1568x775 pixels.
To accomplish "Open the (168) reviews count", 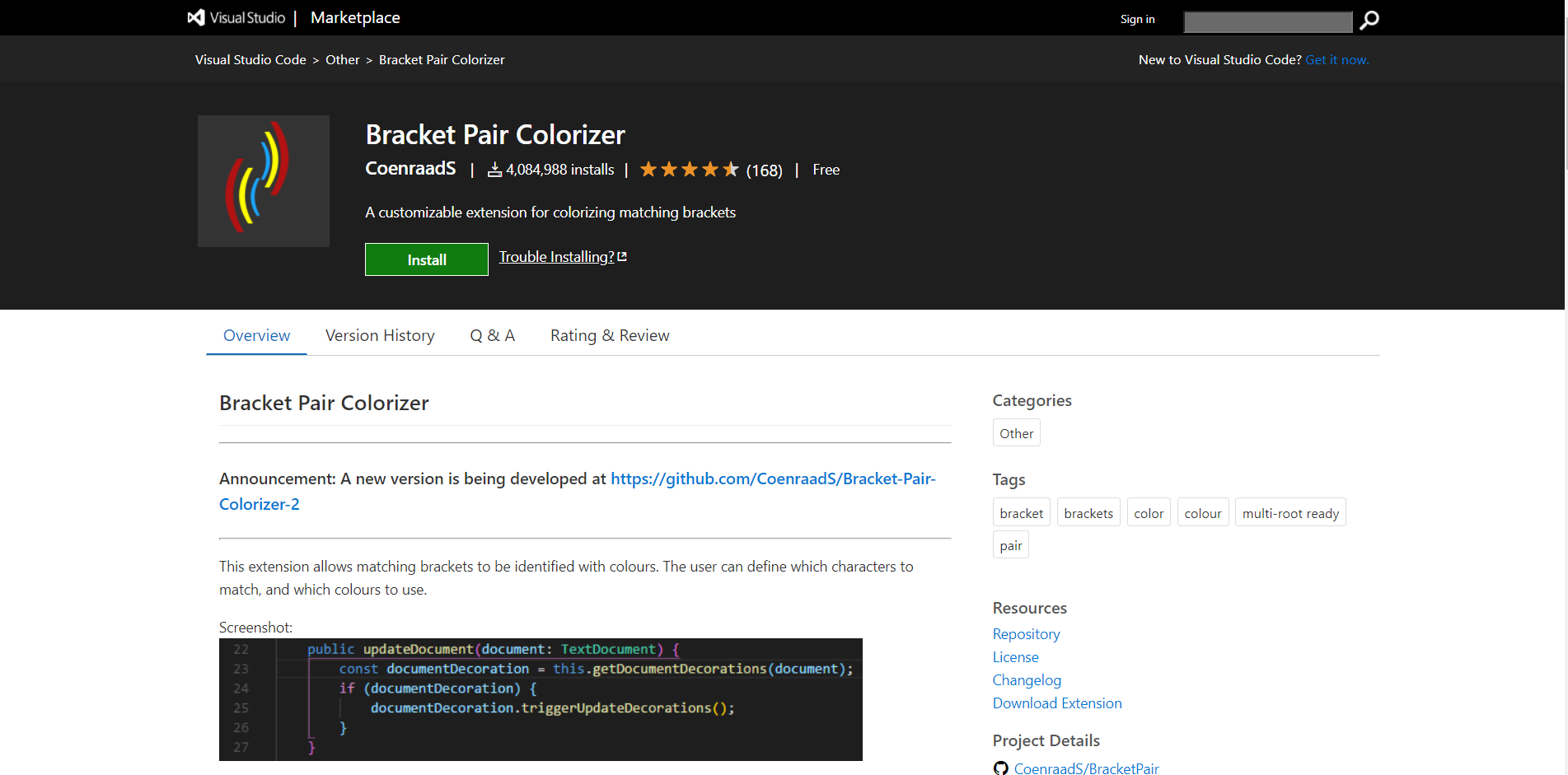I will (x=764, y=170).
